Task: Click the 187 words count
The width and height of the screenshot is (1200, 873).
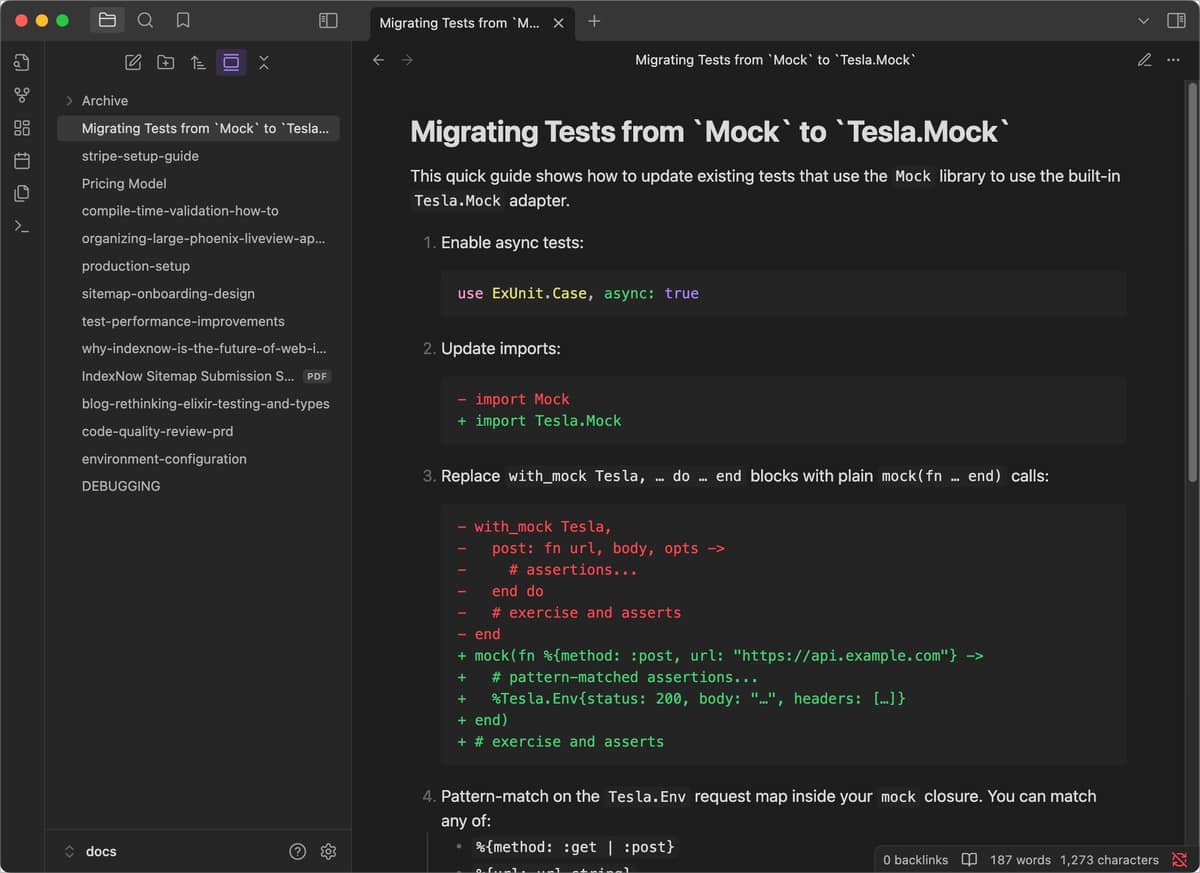Action: (1020, 860)
